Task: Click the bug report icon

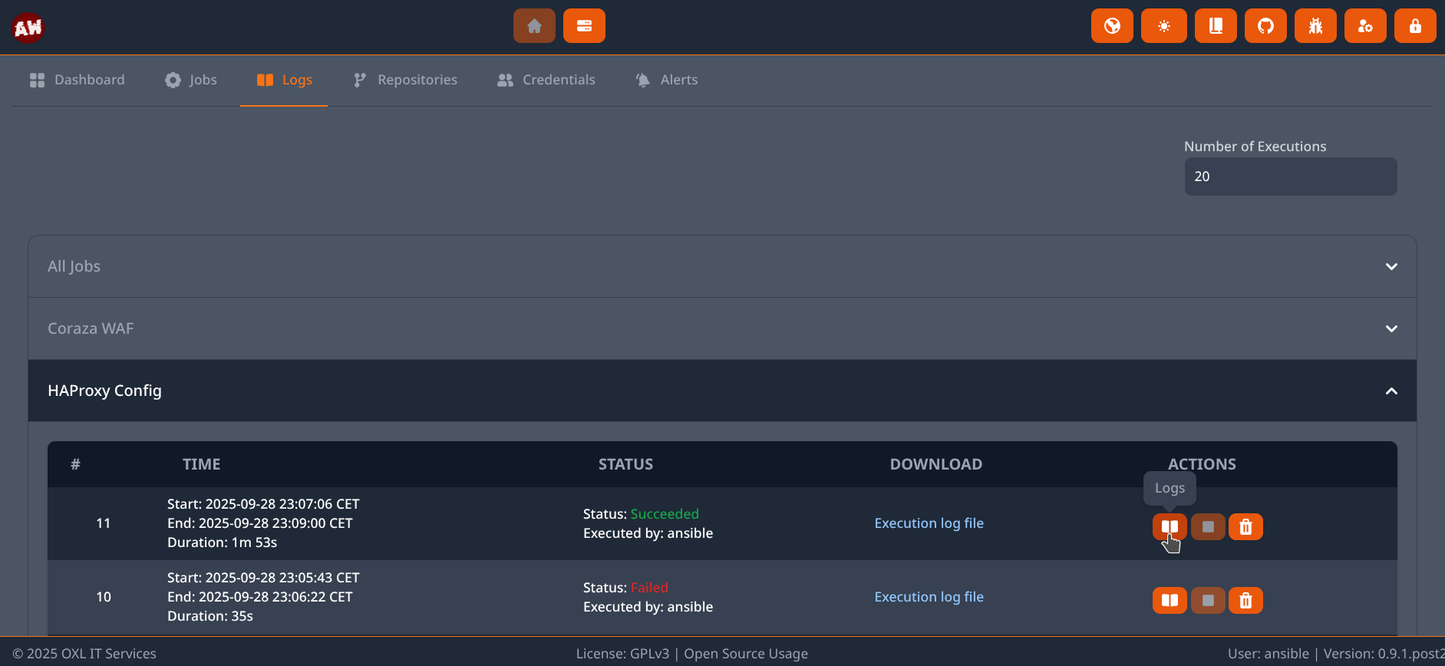Action: [1315, 25]
